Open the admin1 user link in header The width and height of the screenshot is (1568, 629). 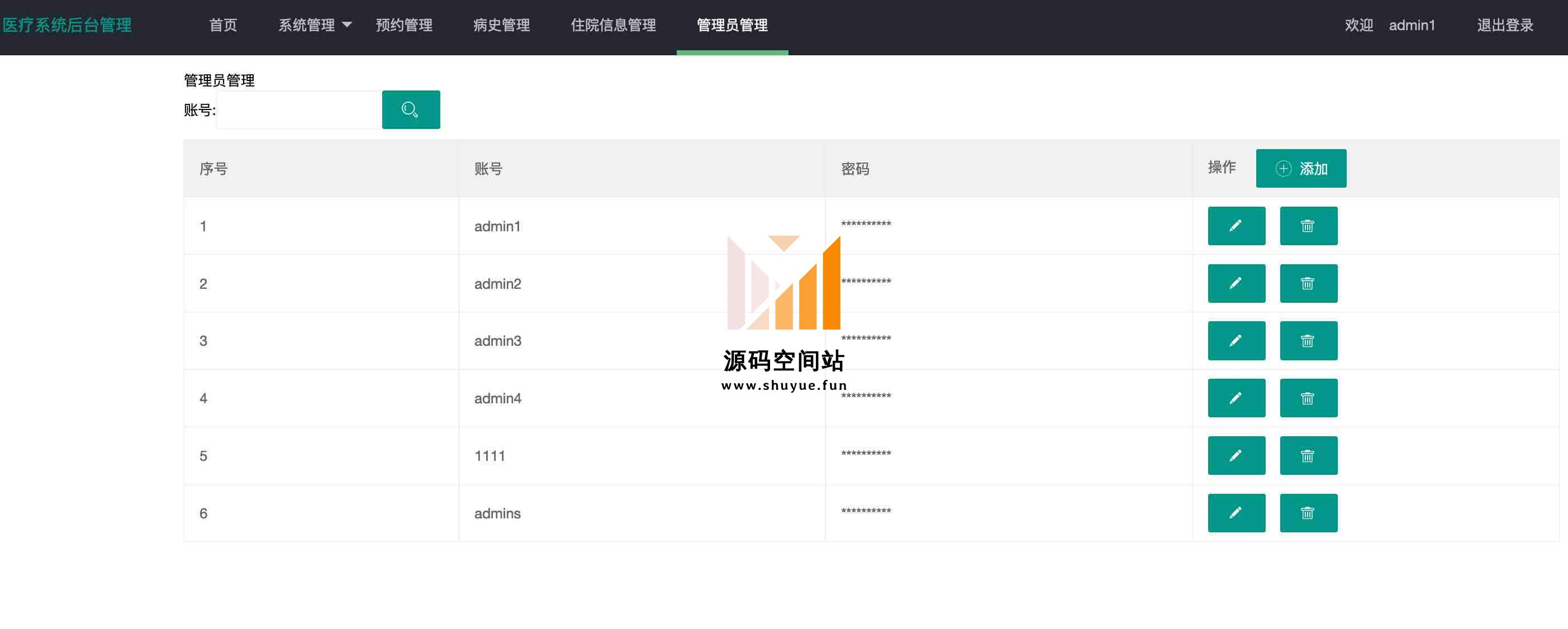point(1412,25)
